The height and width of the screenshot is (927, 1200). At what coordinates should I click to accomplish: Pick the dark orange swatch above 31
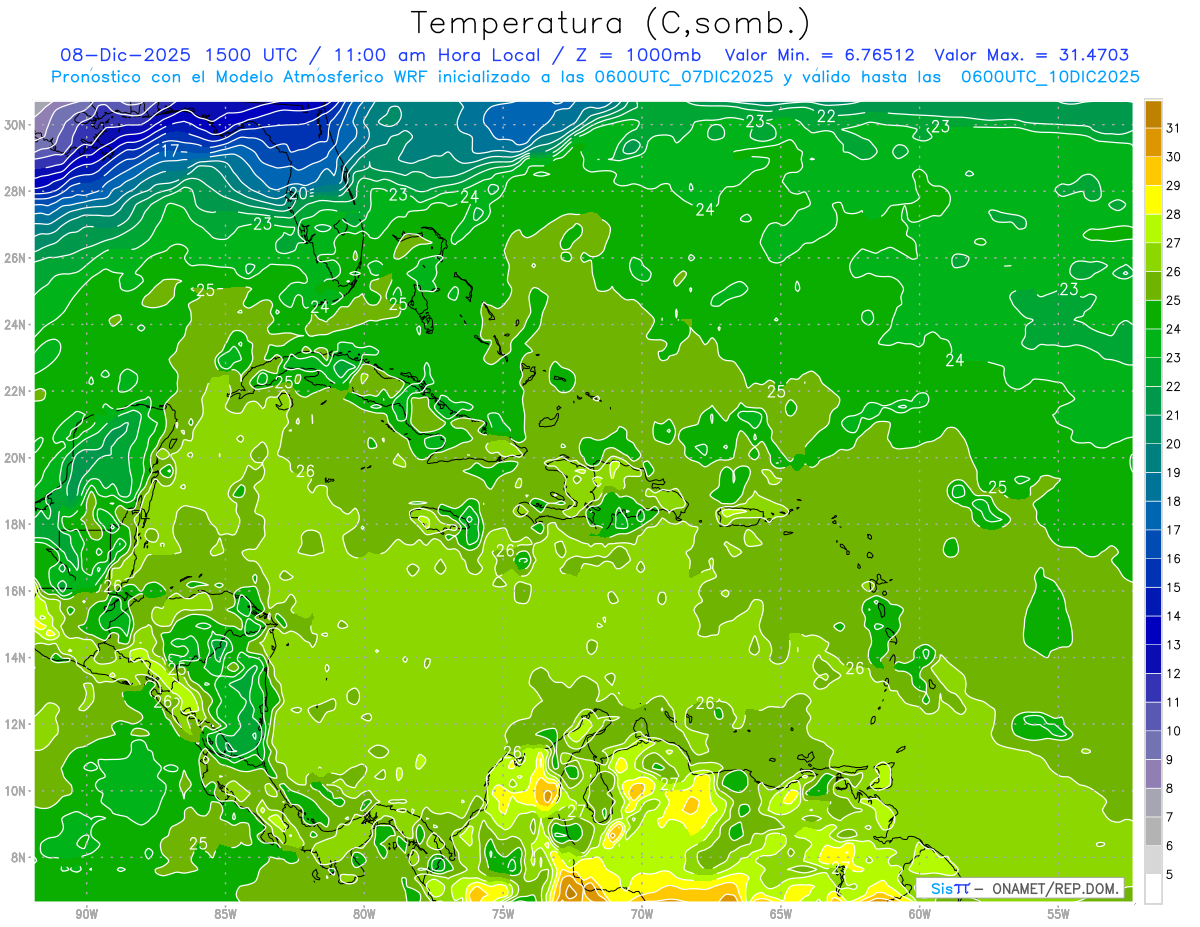(x=1153, y=114)
